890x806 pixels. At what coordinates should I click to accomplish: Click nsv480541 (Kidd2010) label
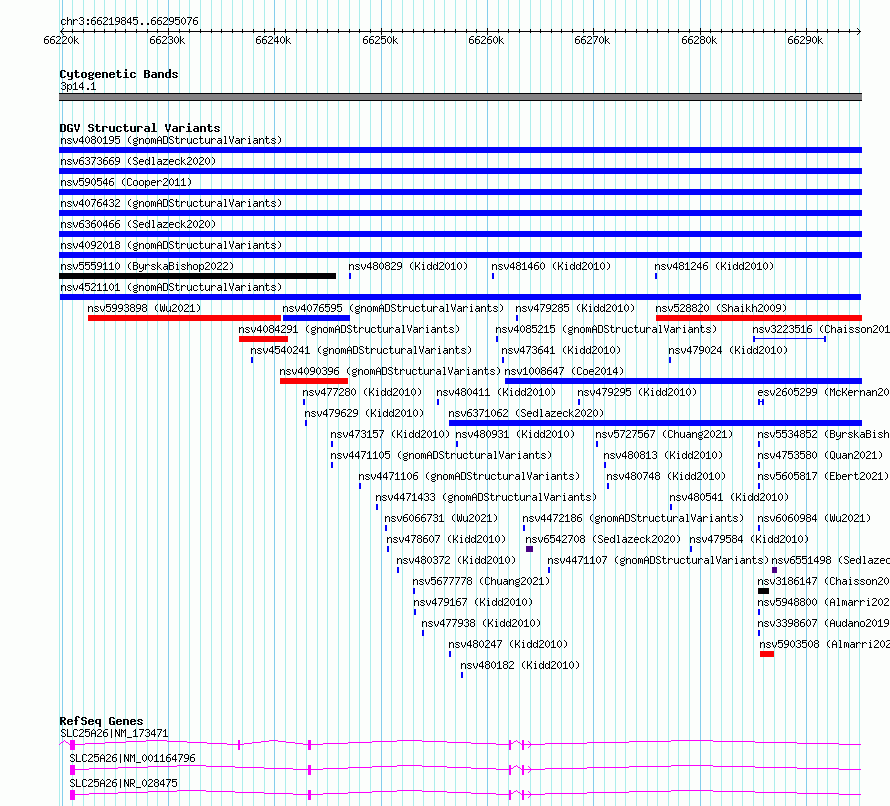(x=729, y=497)
